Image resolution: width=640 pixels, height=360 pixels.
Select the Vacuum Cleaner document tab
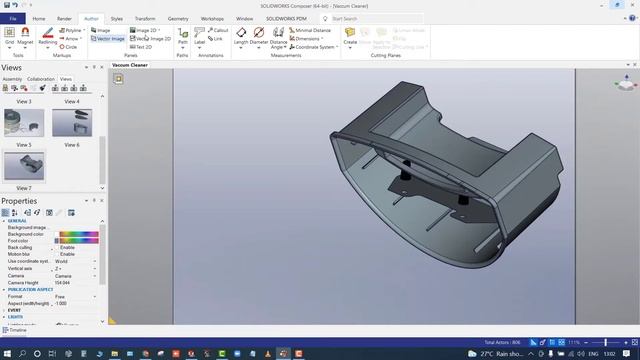[130, 65]
